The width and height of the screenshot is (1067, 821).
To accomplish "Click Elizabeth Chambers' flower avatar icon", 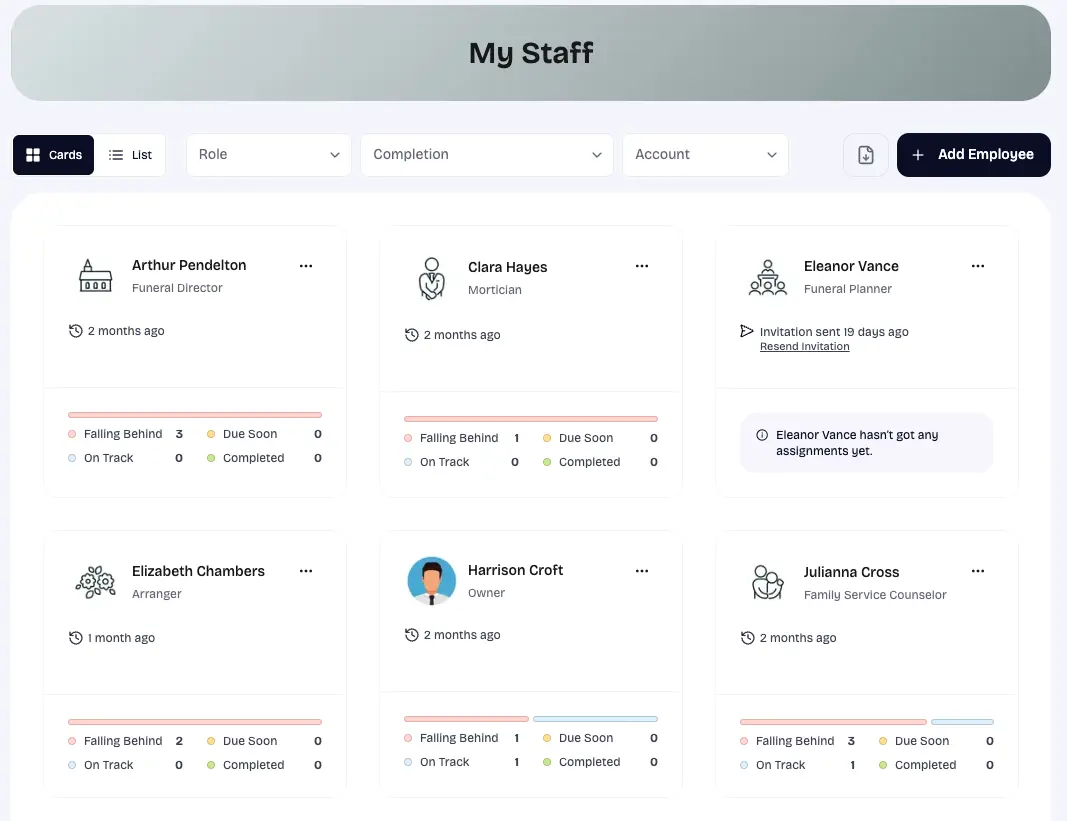I will tap(95, 582).
